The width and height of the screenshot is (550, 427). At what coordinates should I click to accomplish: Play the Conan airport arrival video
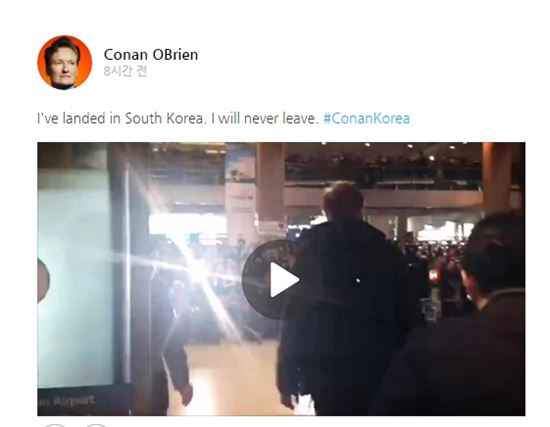pyautogui.click(x=281, y=279)
